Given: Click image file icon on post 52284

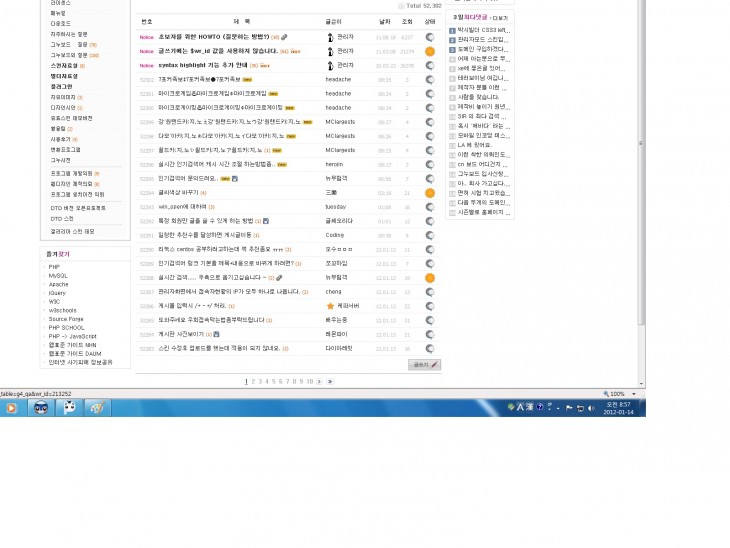Looking at the screenshot, I should click(216, 334).
